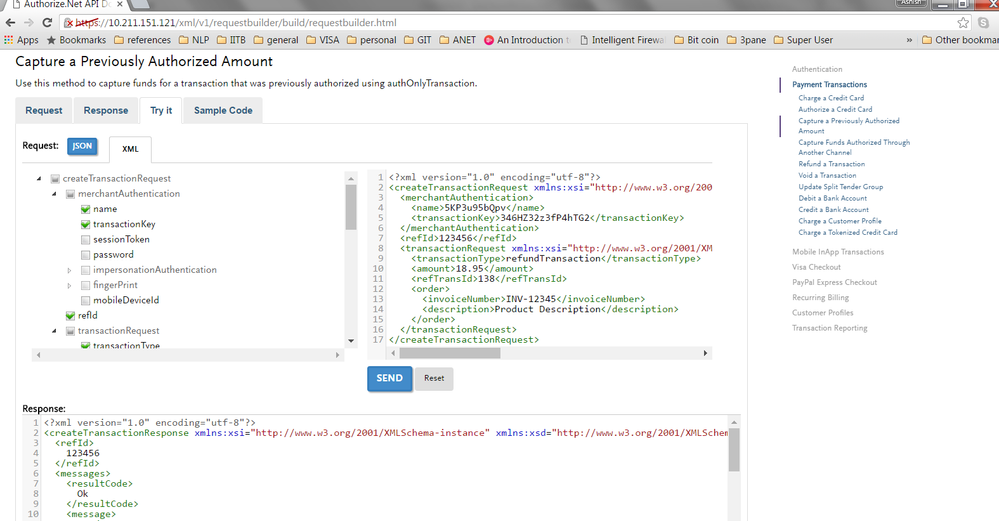Enable the sessionToken checkbox
Viewport: 999px width, 521px height.
point(85,240)
